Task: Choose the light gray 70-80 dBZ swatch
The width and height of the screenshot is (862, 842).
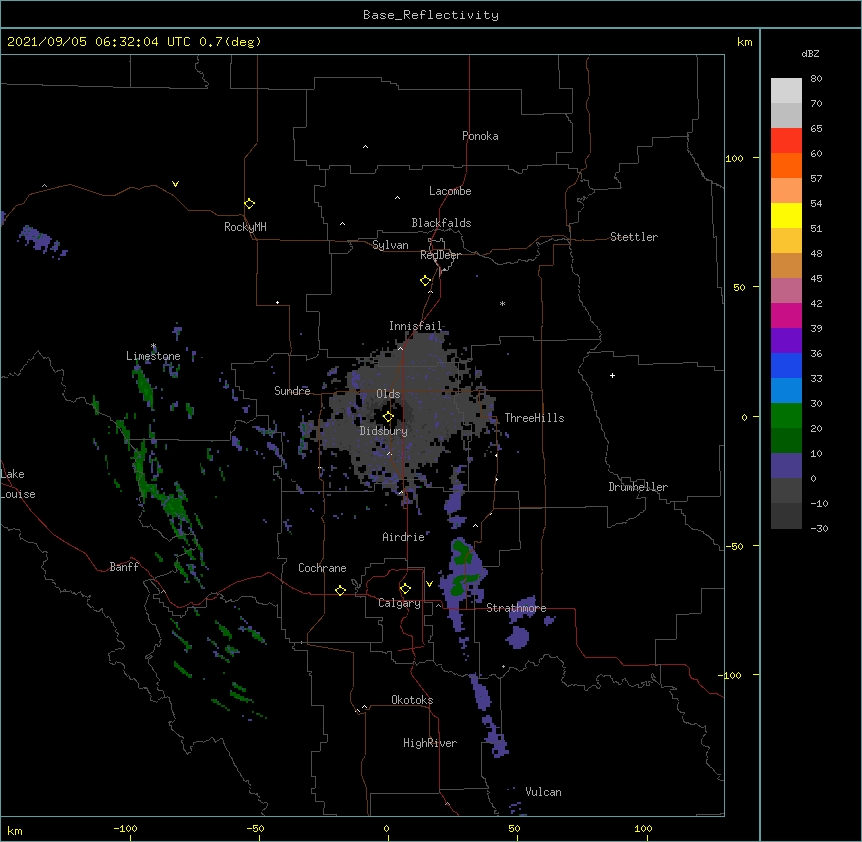Action: [x=786, y=91]
